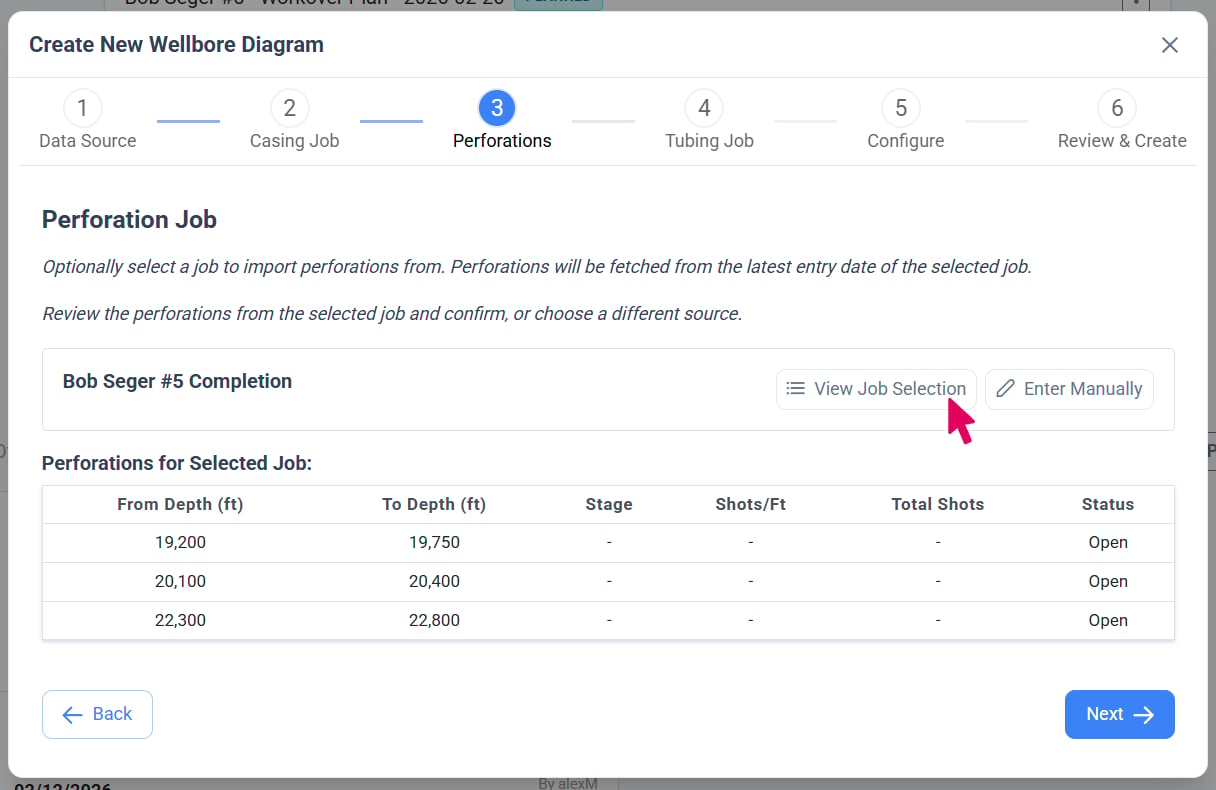
Task: Click the Shots/Ft column header
Action: [751, 504]
